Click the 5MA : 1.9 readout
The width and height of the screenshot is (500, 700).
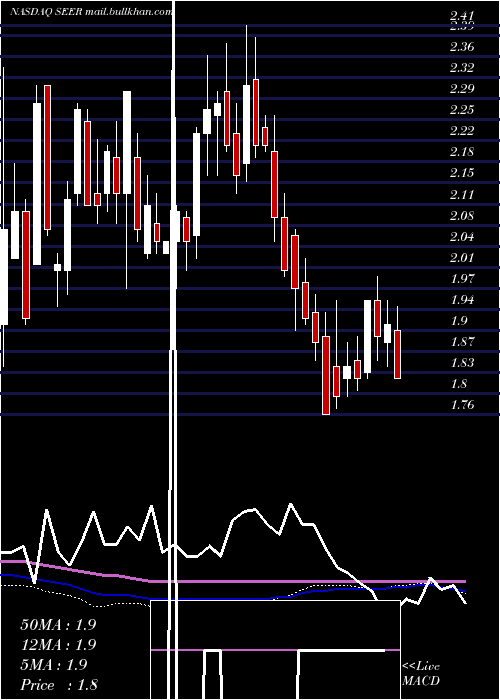[54, 665]
